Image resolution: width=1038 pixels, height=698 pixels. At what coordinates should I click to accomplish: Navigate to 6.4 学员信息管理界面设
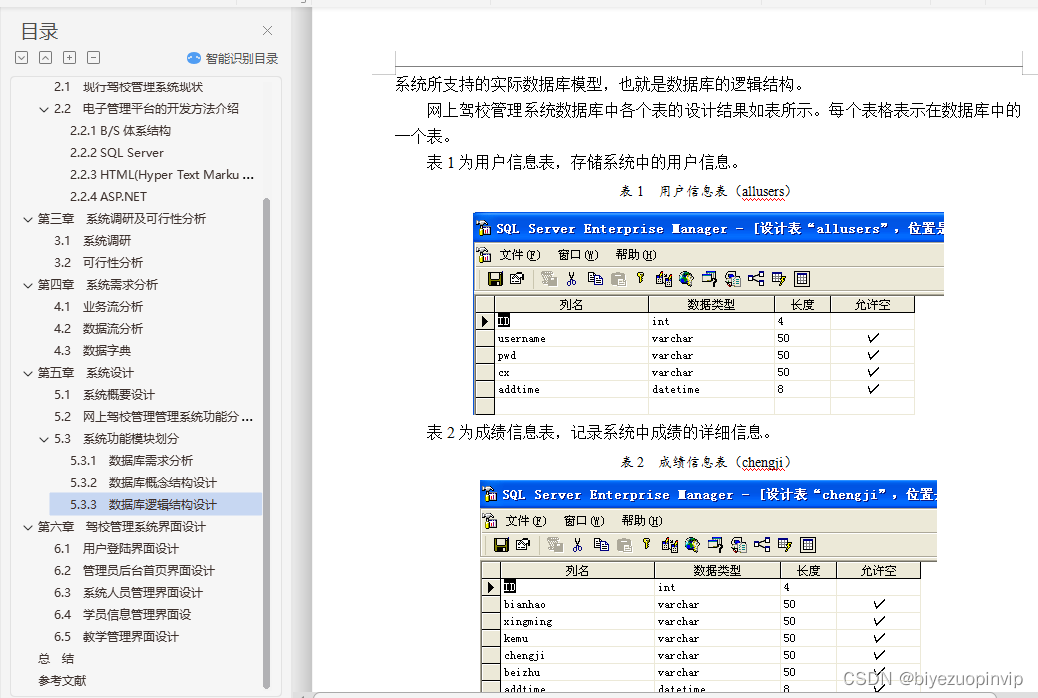[122, 615]
